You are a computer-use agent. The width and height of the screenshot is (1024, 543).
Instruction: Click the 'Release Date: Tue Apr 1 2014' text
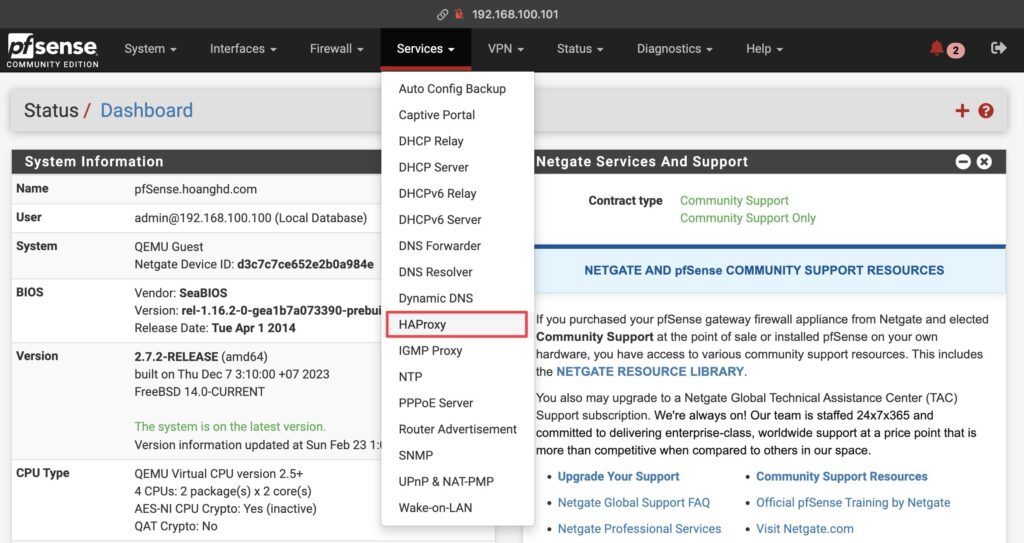click(215, 328)
